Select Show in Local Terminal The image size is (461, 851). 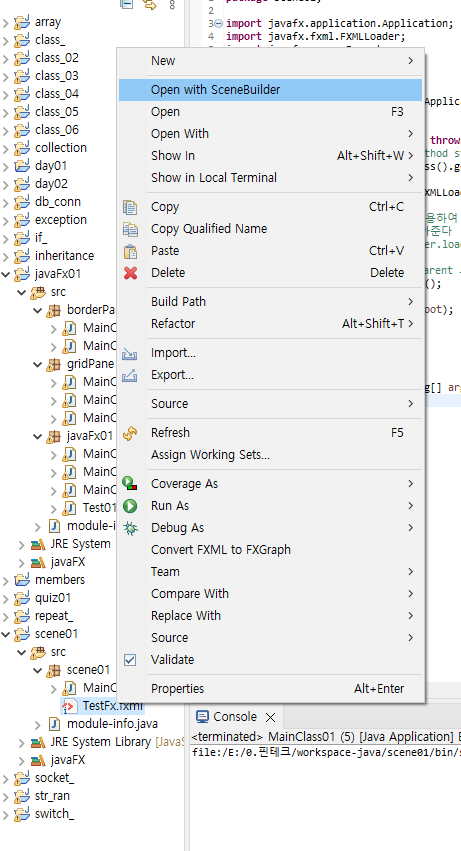270,177
